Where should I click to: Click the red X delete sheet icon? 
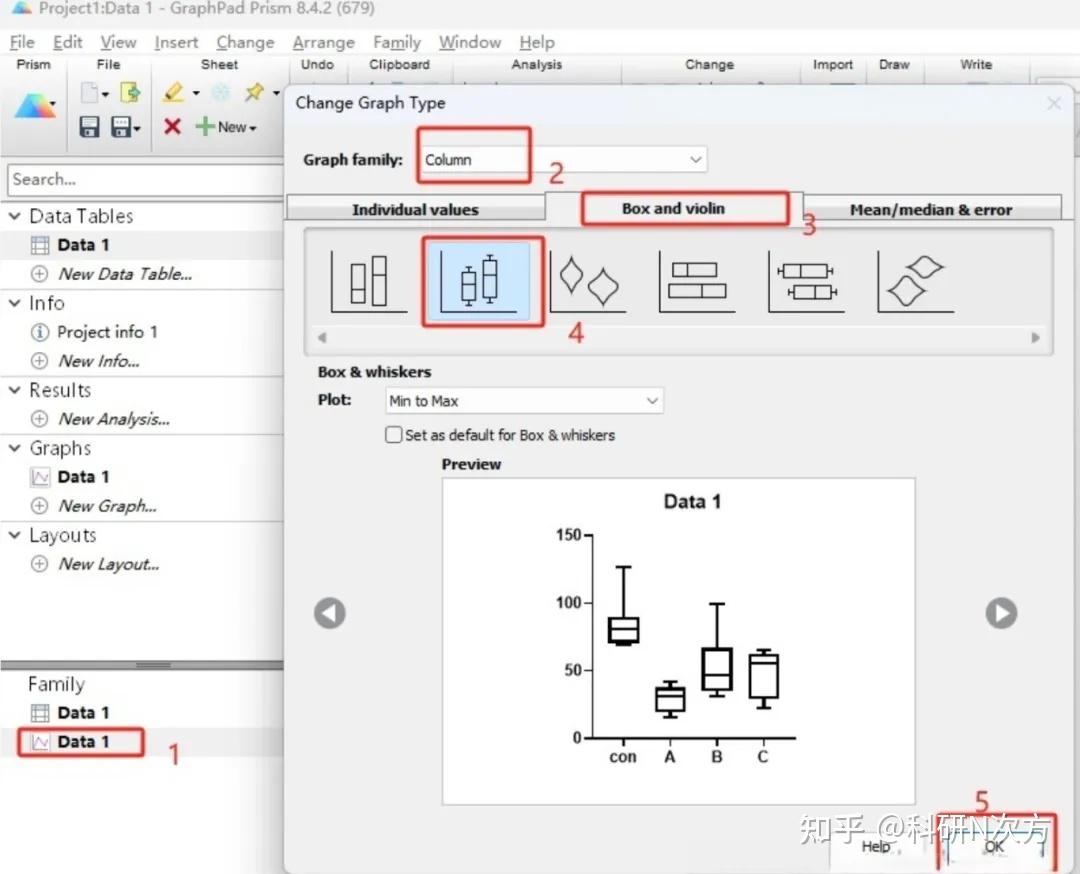pyautogui.click(x=172, y=126)
